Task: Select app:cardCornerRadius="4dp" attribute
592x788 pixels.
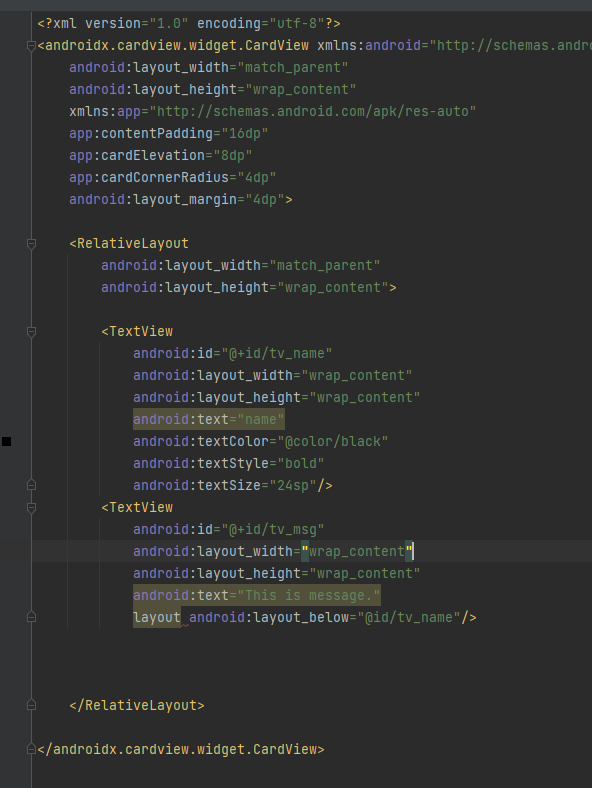Action: click(172, 178)
